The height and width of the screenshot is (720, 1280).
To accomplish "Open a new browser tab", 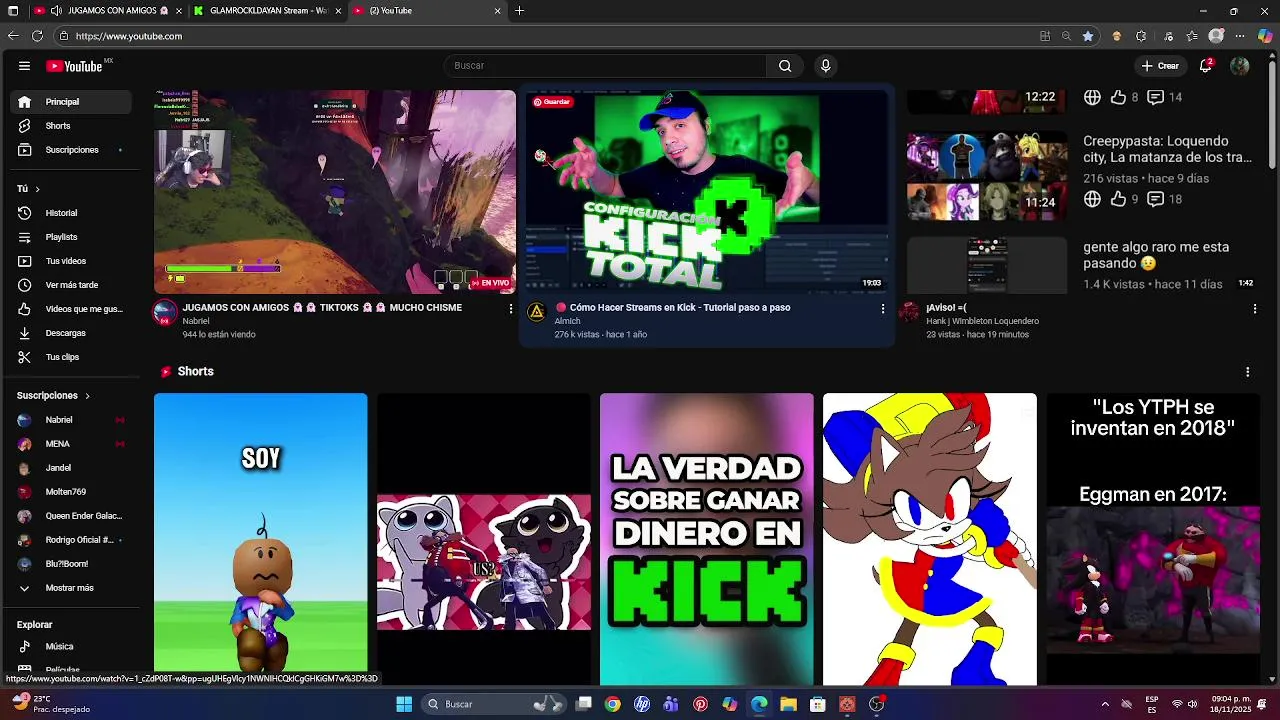I will click(x=519, y=11).
